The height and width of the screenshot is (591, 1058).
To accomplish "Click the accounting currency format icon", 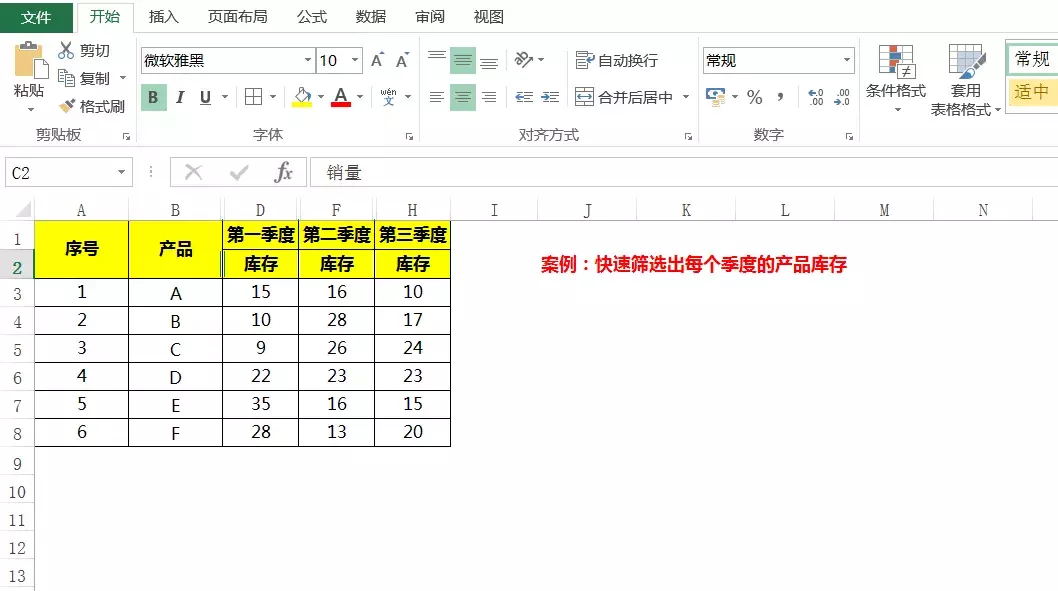I will click(715, 96).
